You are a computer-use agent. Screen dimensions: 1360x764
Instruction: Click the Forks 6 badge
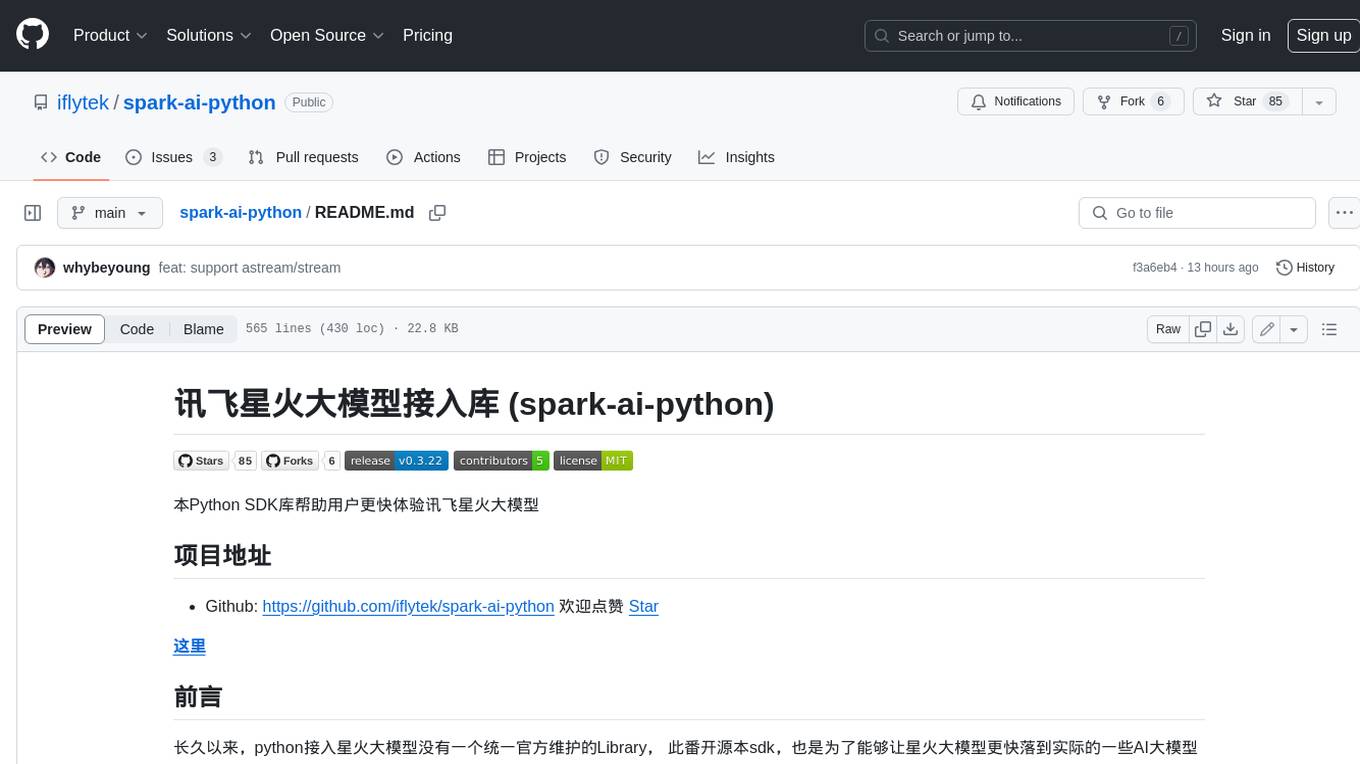301,461
